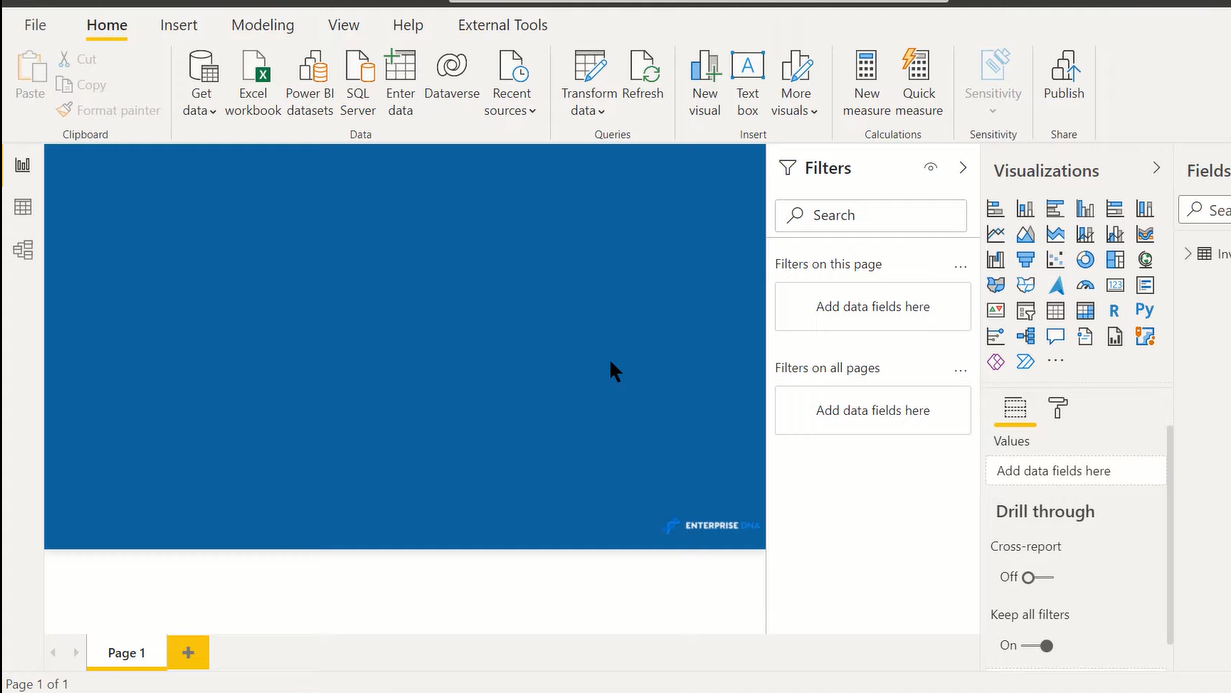The width and height of the screenshot is (1231, 693).
Task: Select the Page 1 tab
Action: pyautogui.click(x=126, y=653)
